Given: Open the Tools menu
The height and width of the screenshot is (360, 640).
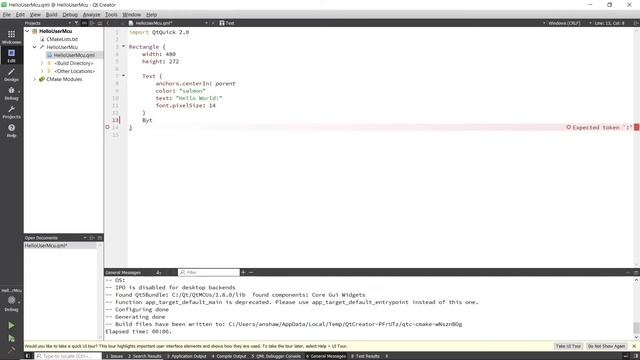Looking at the screenshot, I should [x=111, y=15].
